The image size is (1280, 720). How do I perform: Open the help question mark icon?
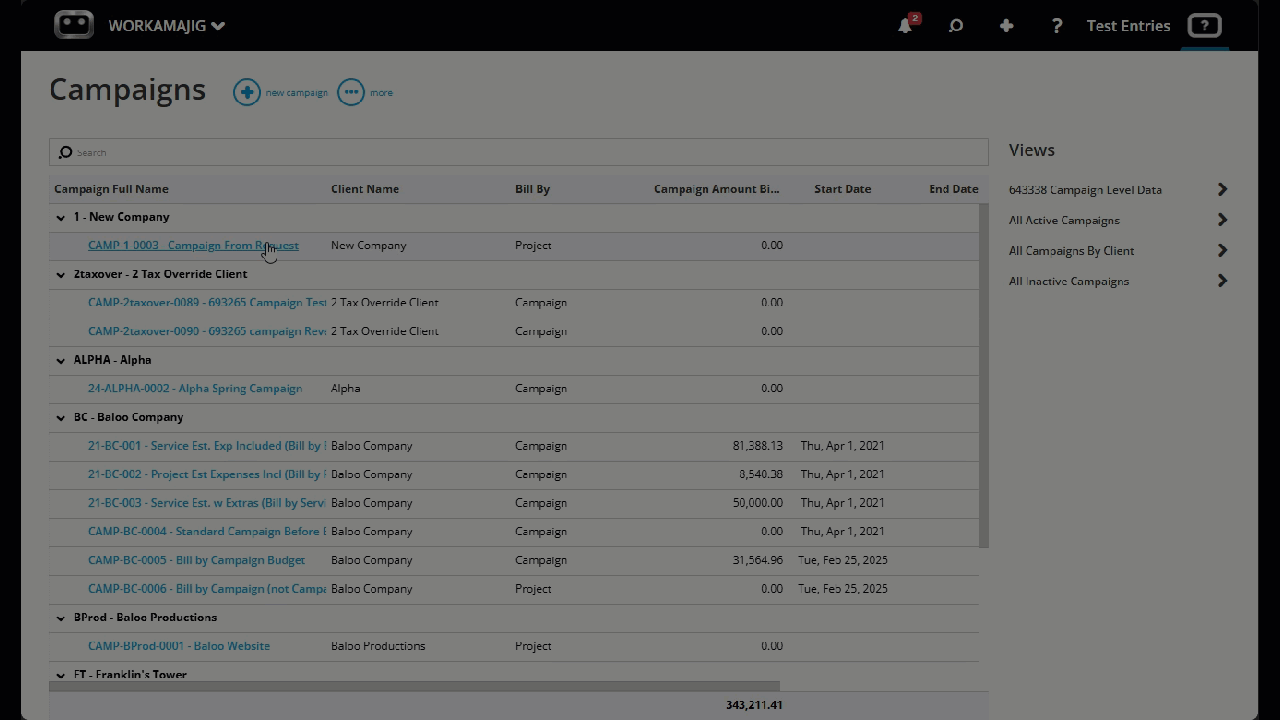(1057, 26)
